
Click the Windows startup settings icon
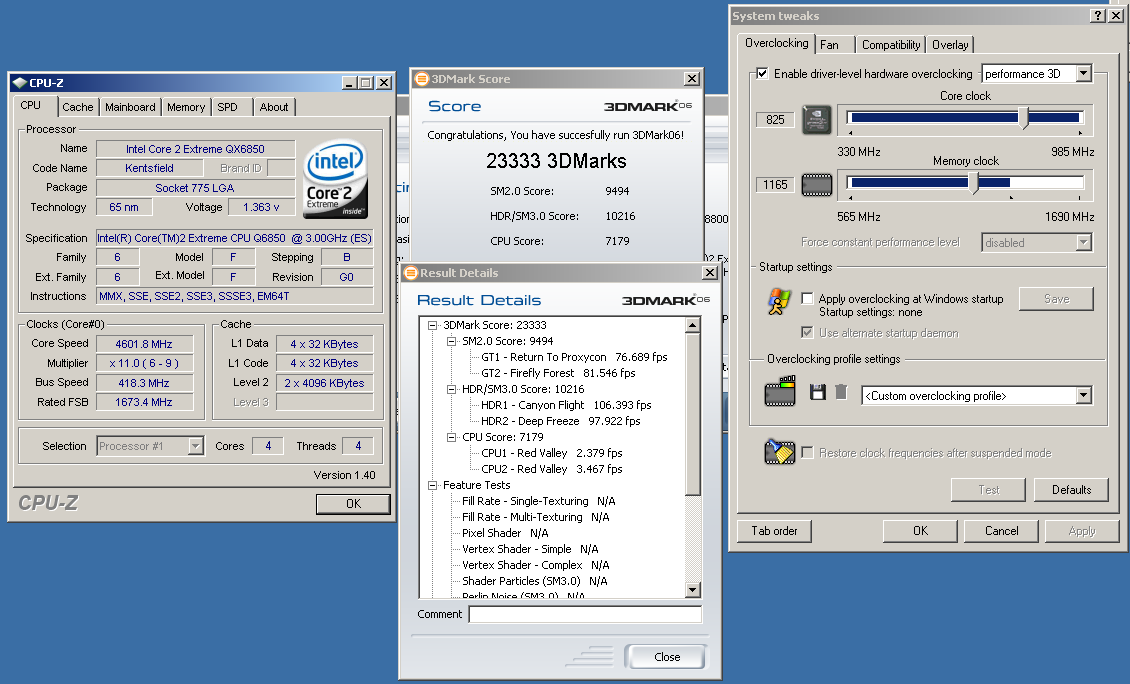click(x=779, y=303)
